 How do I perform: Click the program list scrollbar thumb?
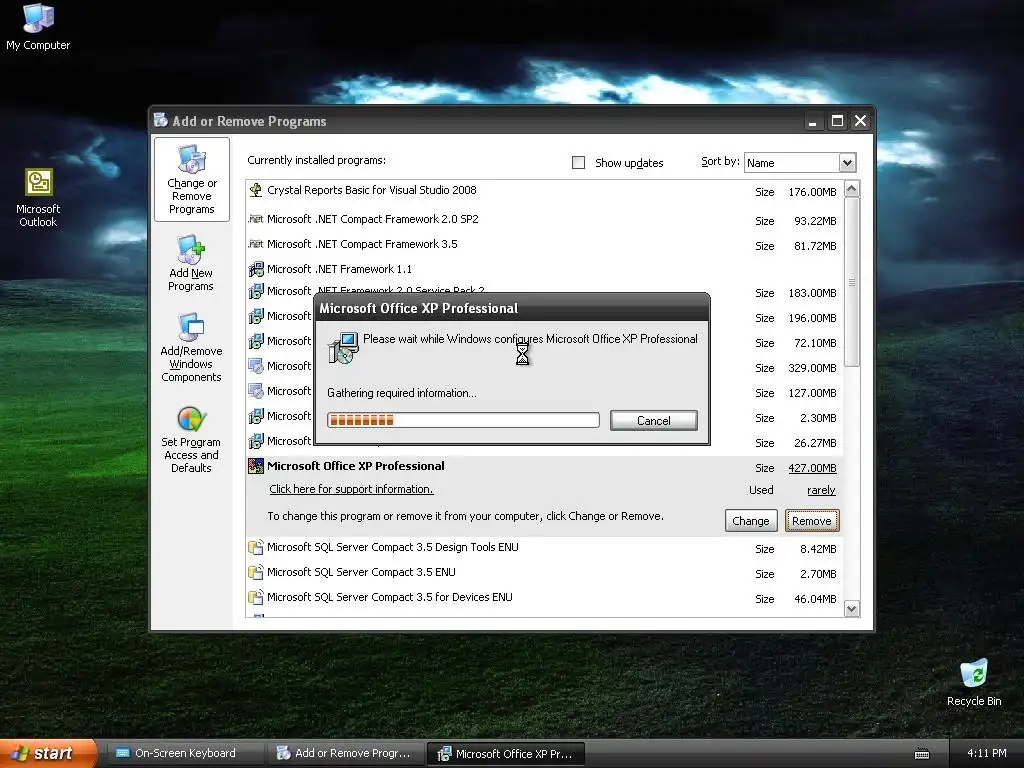pyautogui.click(x=852, y=282)
